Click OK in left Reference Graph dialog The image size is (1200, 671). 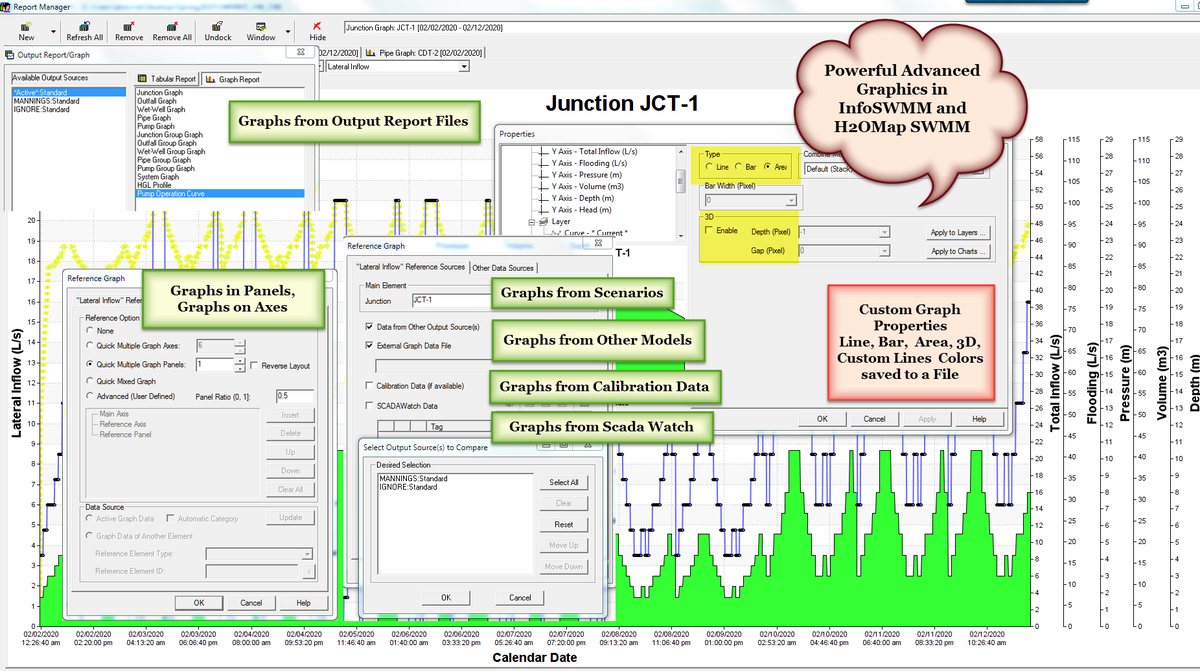199,603
